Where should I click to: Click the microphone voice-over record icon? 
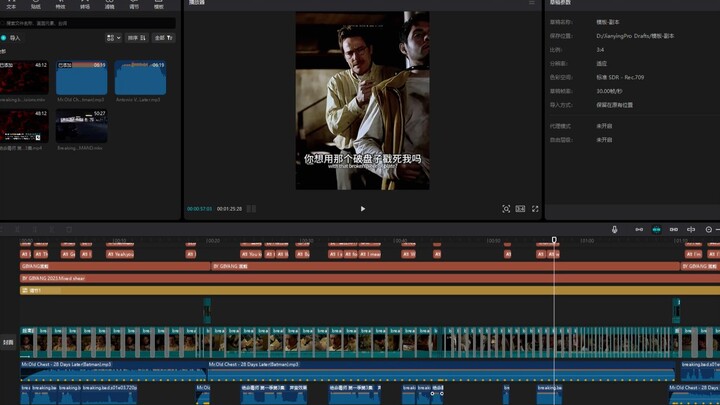614,229
